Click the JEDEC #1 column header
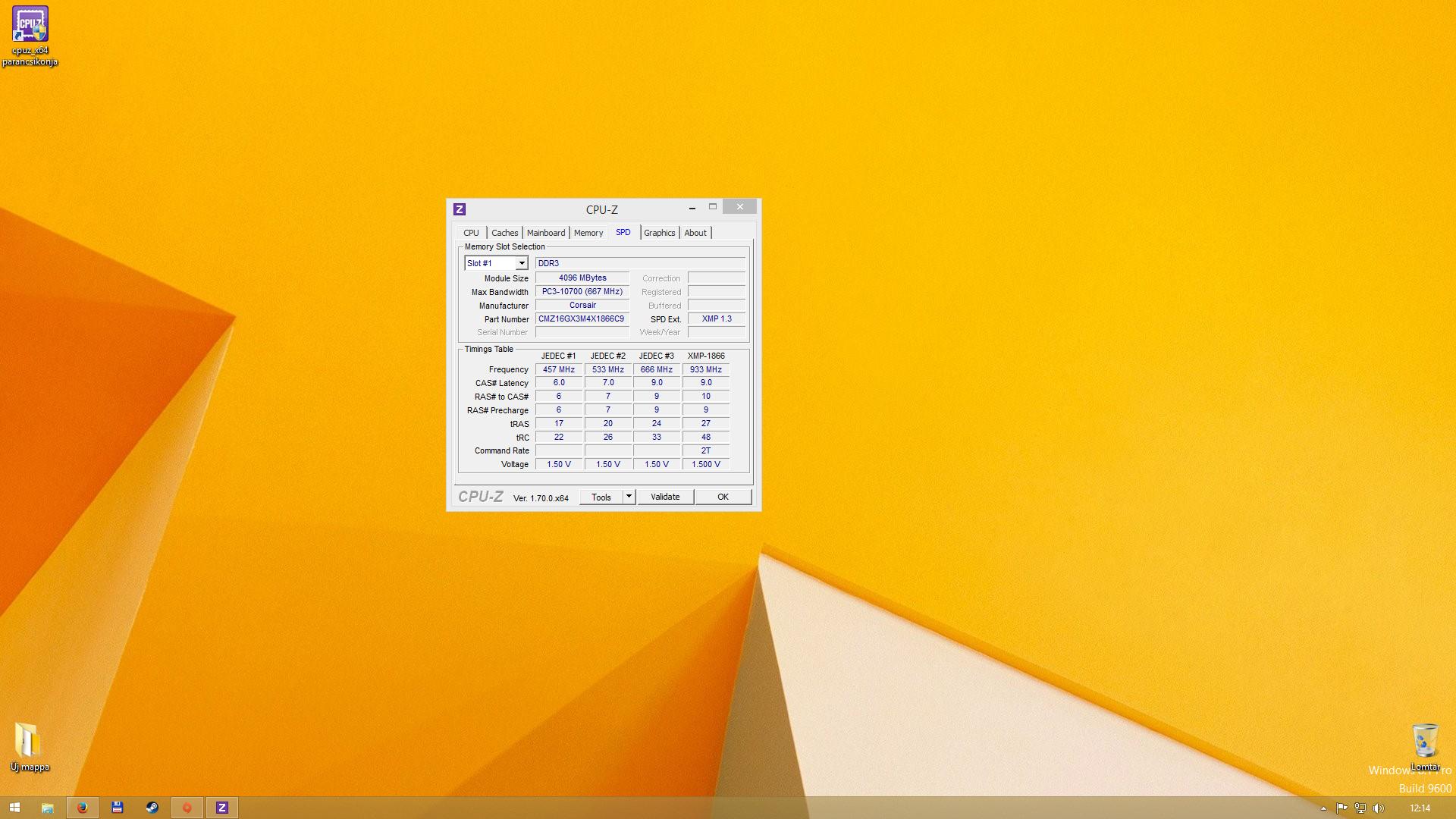 [x=558, y=356]
